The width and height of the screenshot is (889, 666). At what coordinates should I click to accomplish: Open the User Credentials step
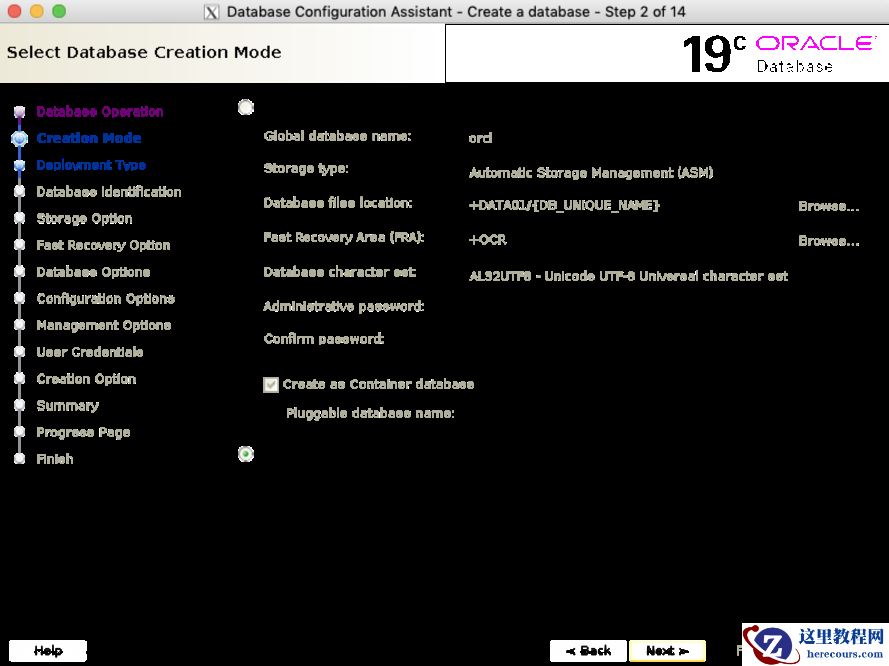point(90,352)
